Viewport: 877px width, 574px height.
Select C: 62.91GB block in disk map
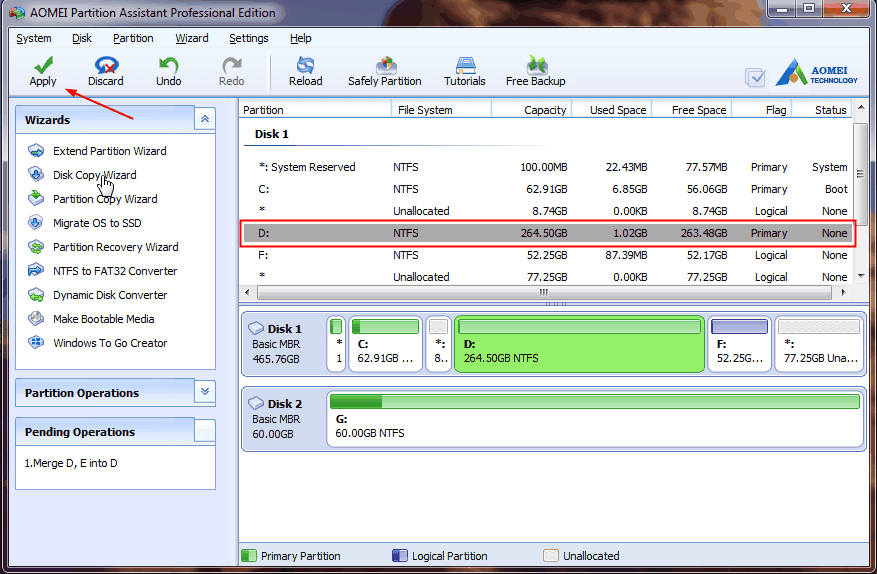pyautogui.click(x=385, y=344)
